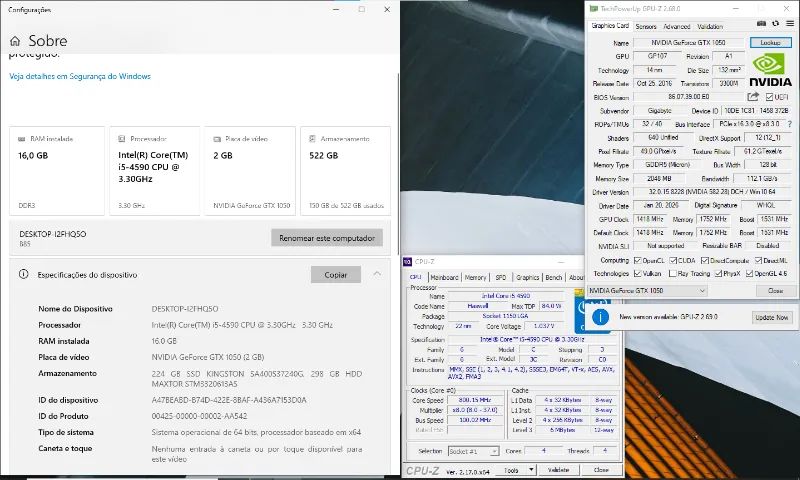Open Veja detalhes em Segurança do Windows link
Viewport: 800px width, 480px height.
(x=80, y=76)
